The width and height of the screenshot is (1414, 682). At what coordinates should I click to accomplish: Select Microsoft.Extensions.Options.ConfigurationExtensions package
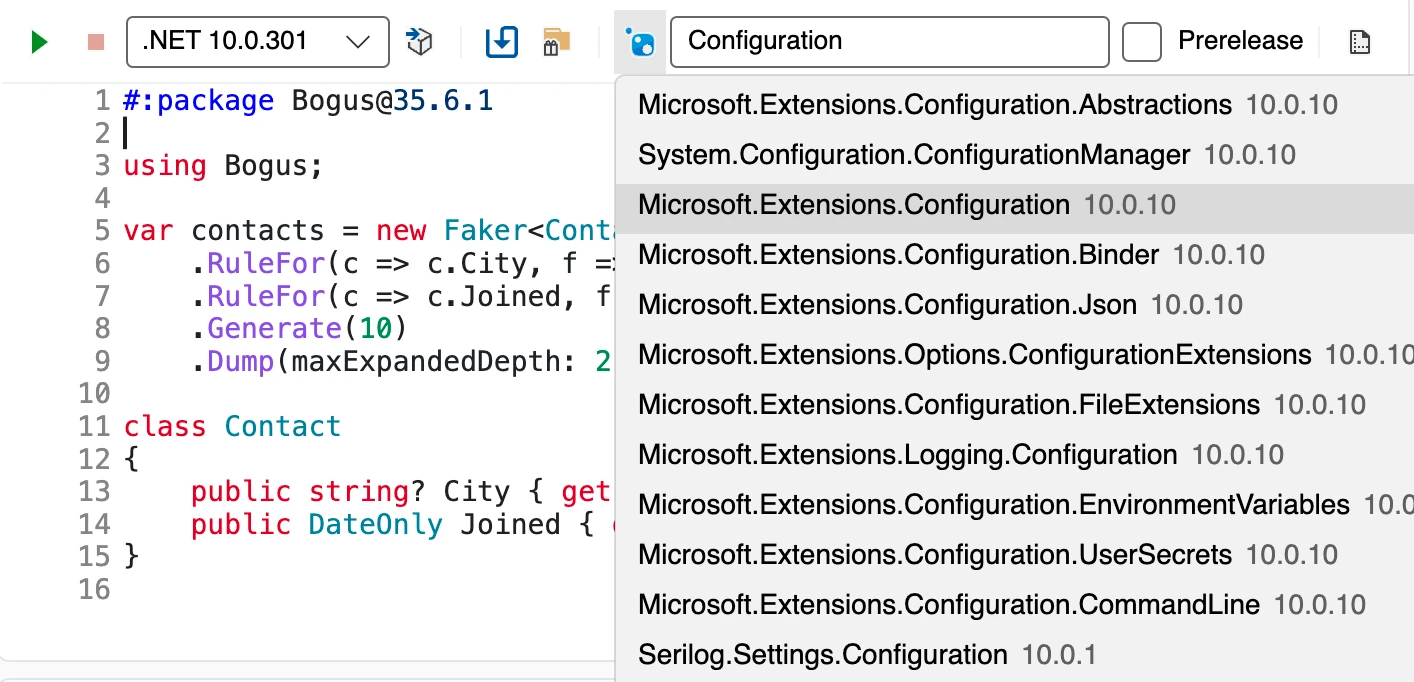click(x=1015, y=355)
